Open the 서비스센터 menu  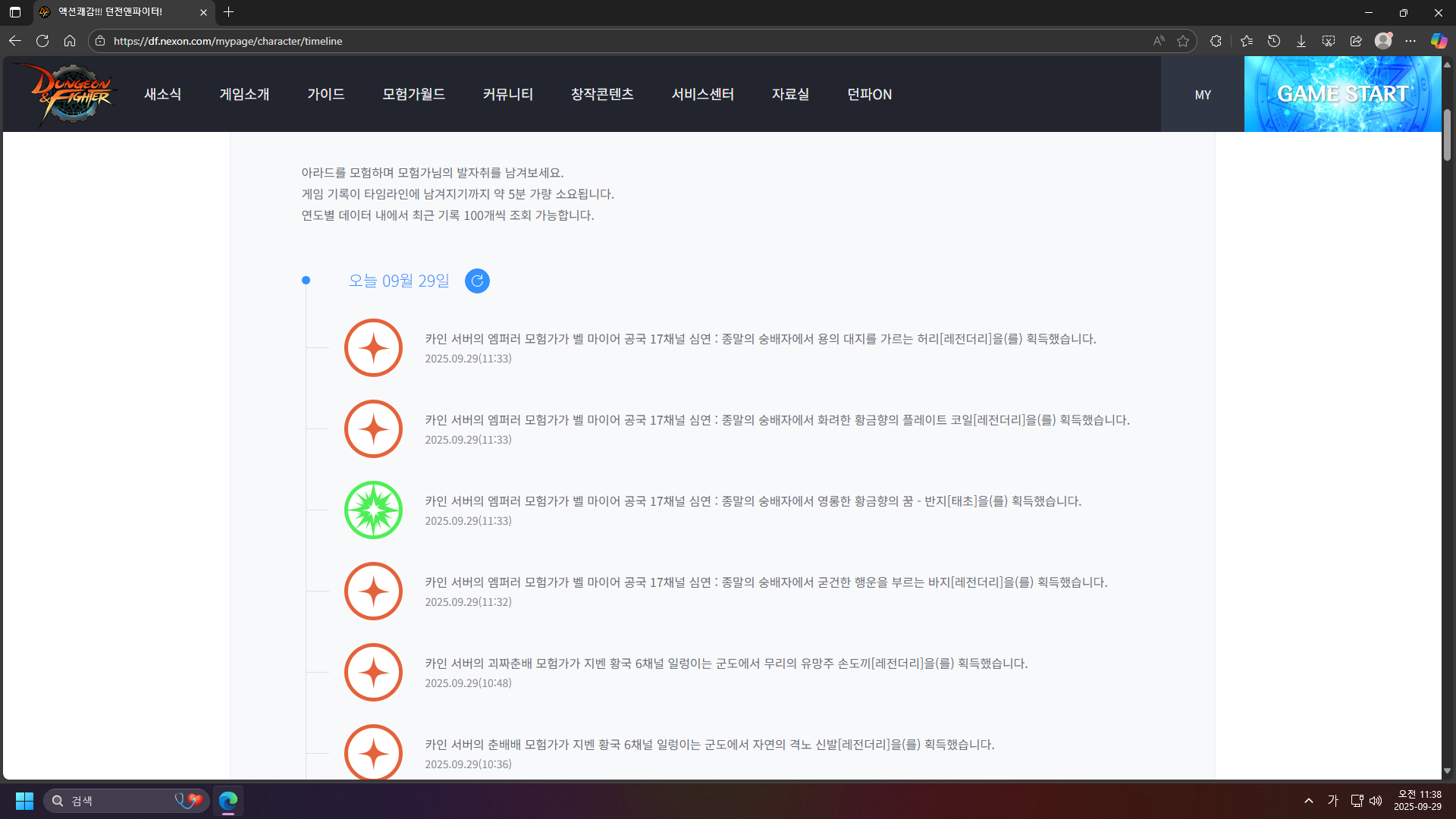tap(702, 94)
